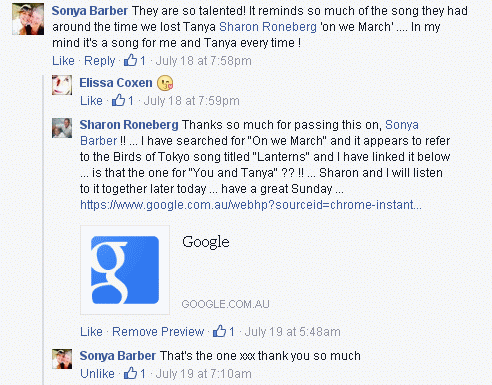Like Sonya Barber's first comment
The height and width of the screenshot is (385, 492).
pyautogui.click(x=63, y=61)
